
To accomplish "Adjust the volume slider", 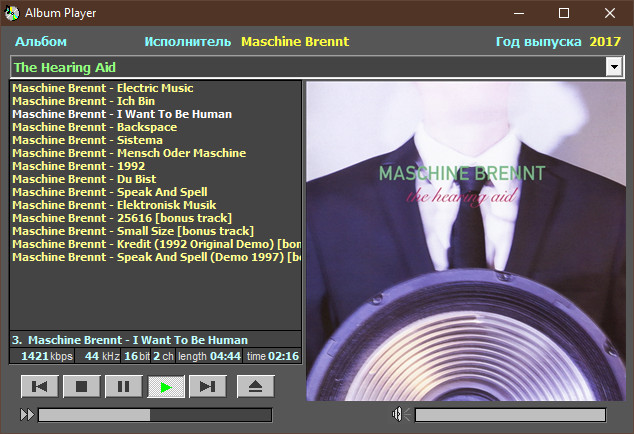I will 510,415.
